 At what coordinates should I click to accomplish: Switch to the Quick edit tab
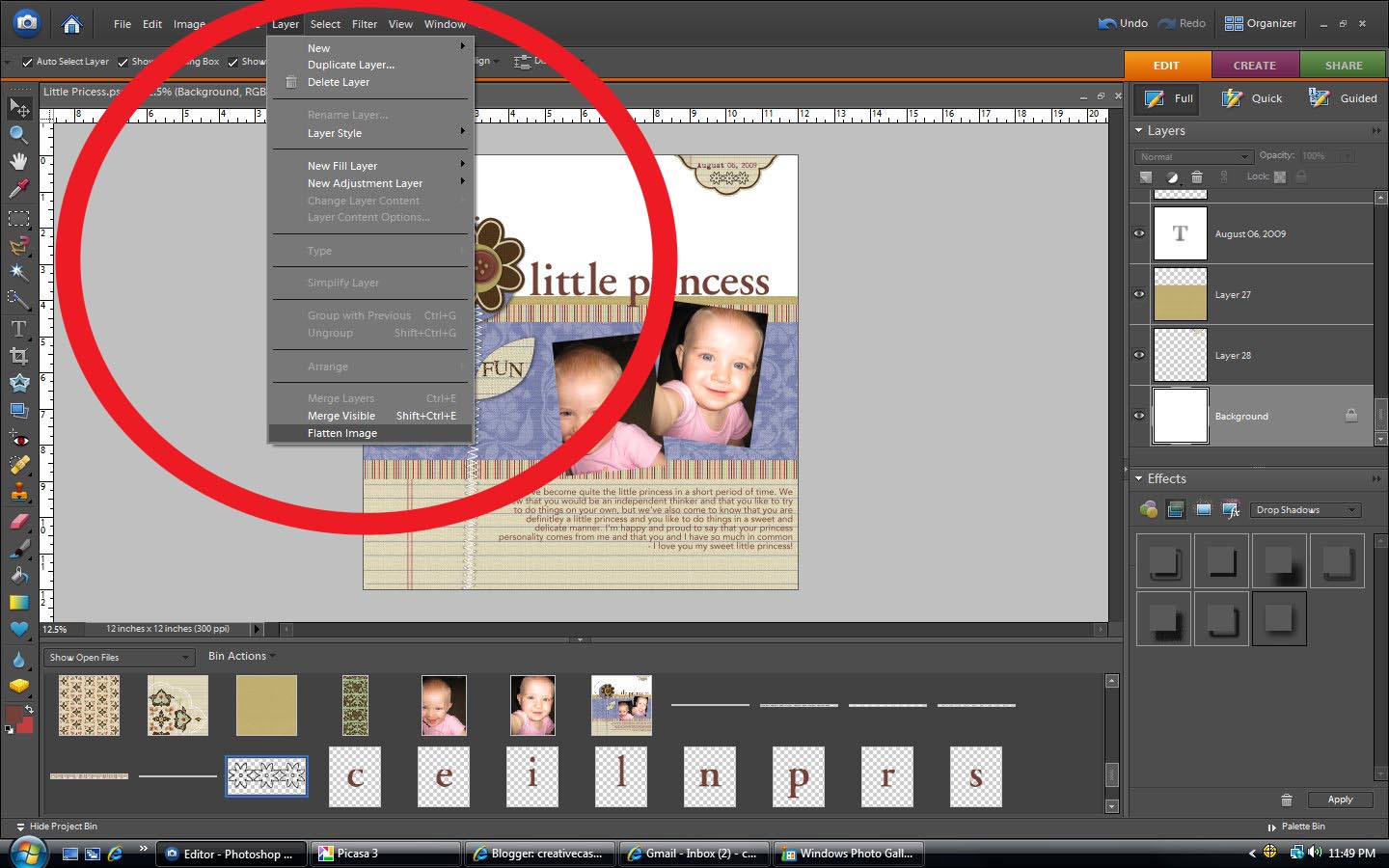(x=1253, y=97)
